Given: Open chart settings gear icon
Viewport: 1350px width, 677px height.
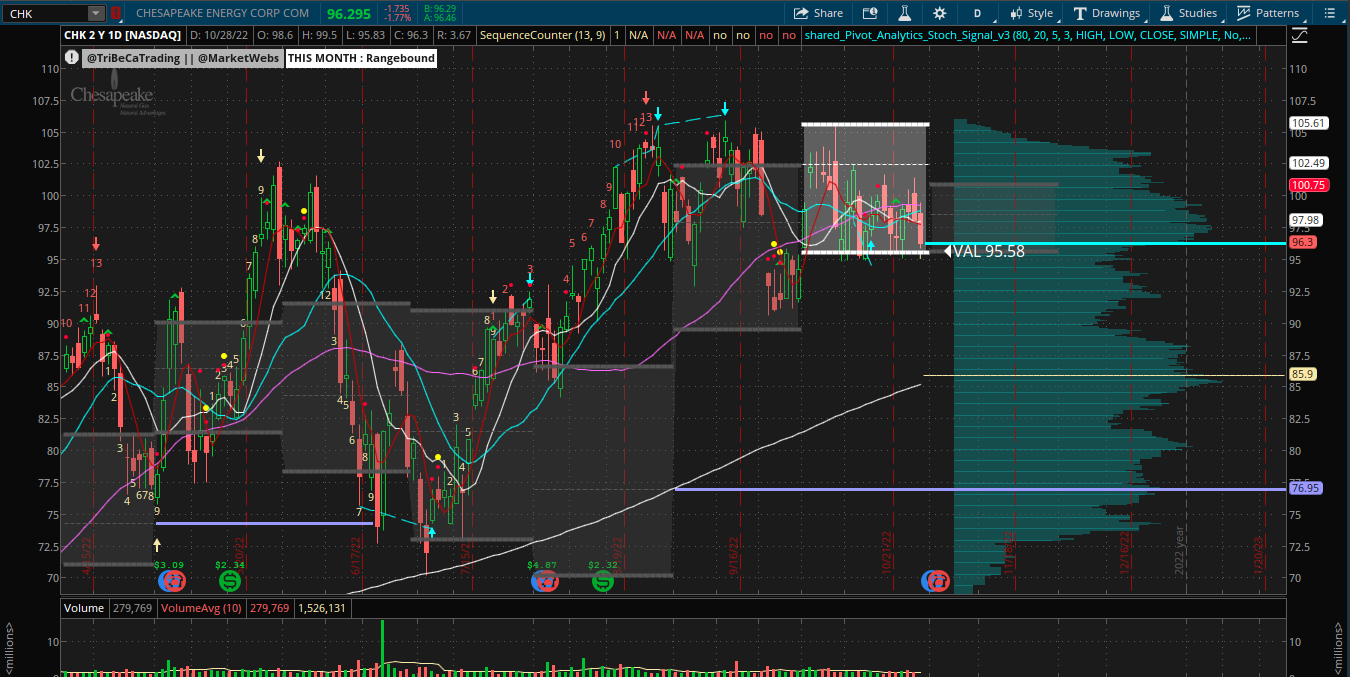Looking at the screenshot, I should click(x=939, y=13).
